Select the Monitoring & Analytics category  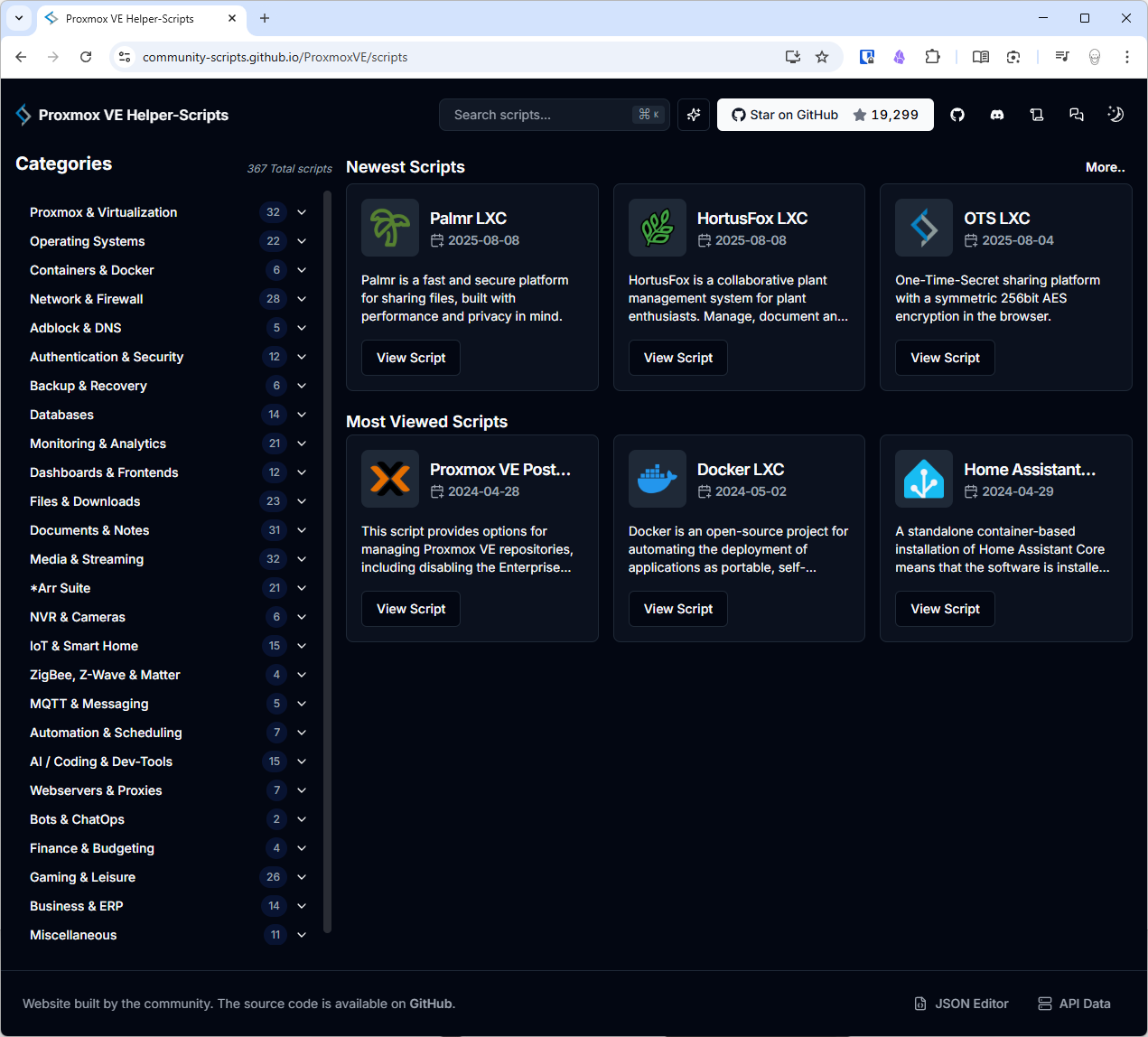point(98,444)
